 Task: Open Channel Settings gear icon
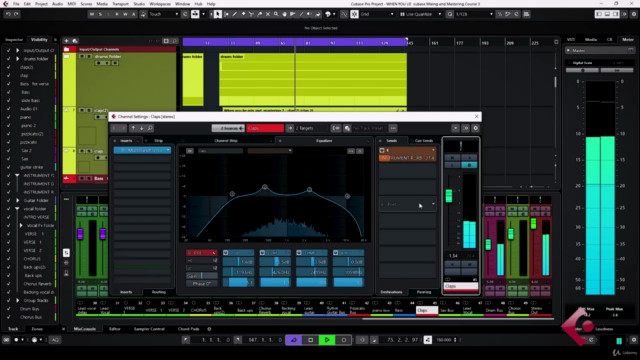pyautogui.click(x=476, y=128)
